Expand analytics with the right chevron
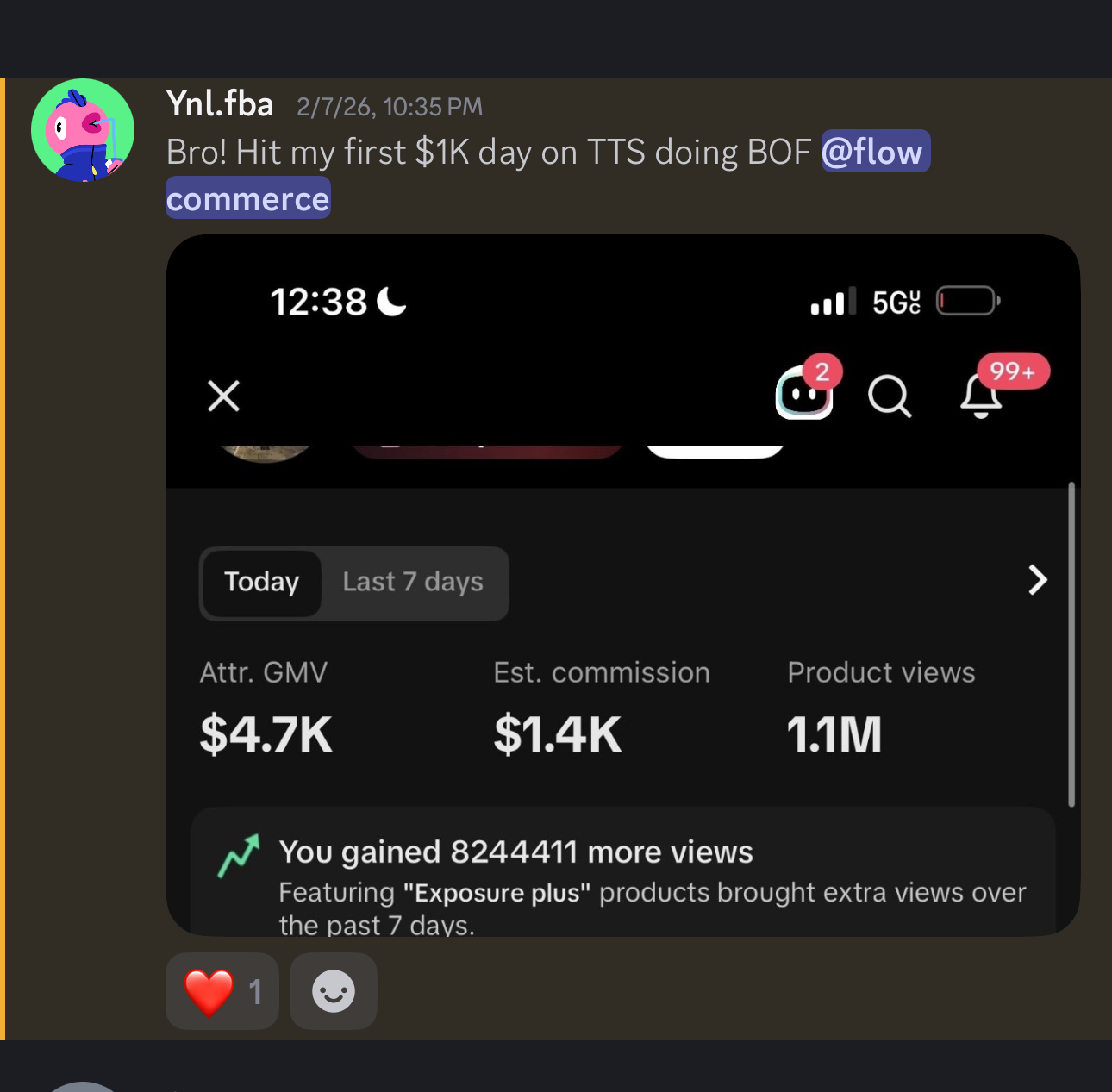Screen dimensions: 1112x1092 (1038, 580)
